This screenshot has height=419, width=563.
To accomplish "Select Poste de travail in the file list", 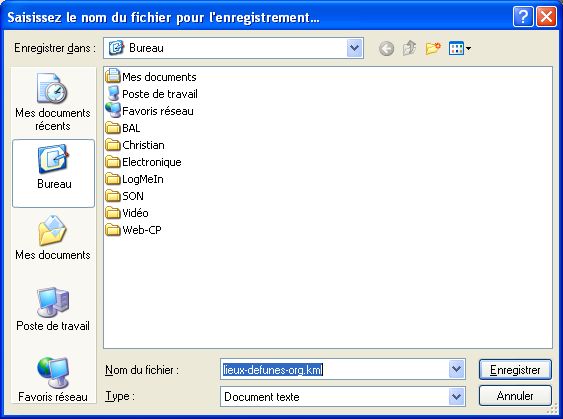I will 152,94.
